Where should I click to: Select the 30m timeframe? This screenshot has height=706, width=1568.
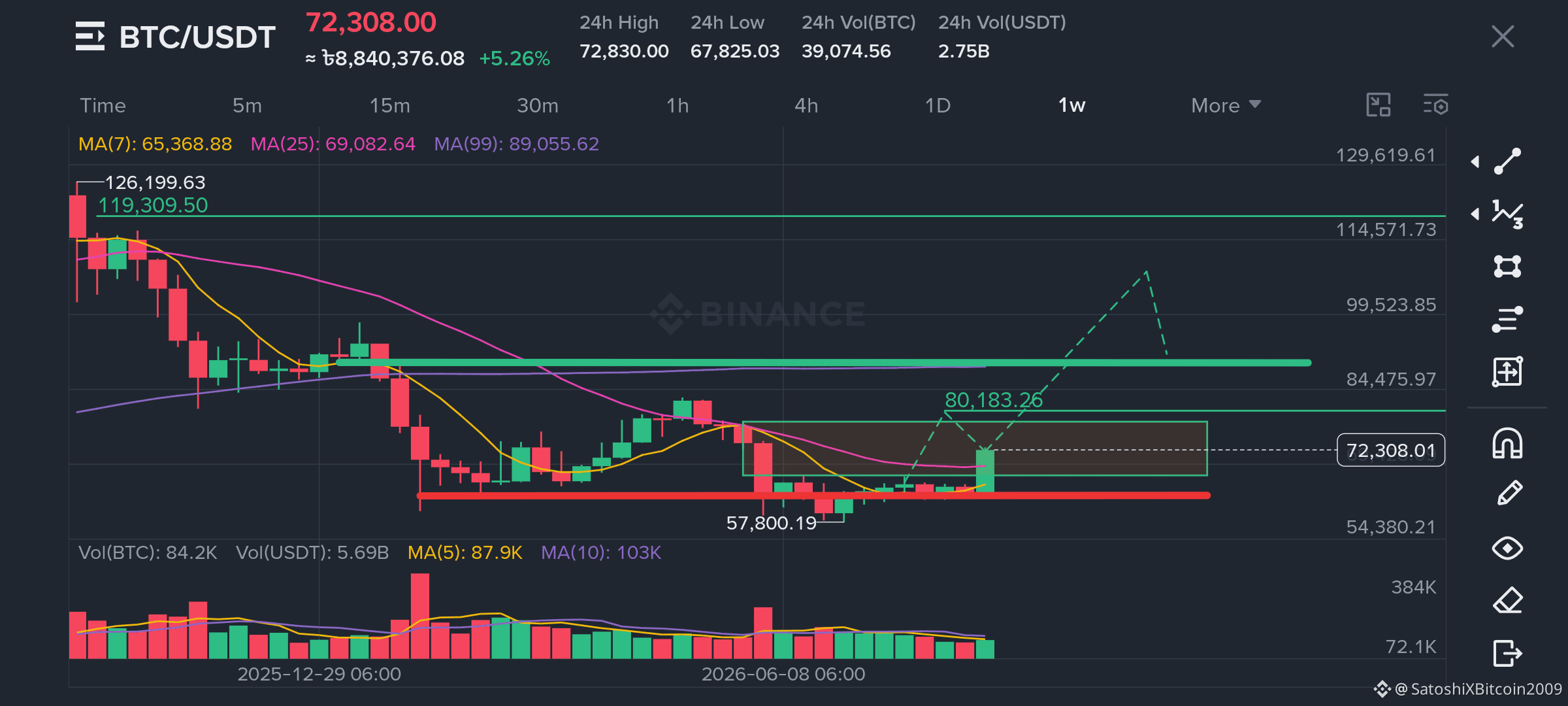click(x=538, y=105)
